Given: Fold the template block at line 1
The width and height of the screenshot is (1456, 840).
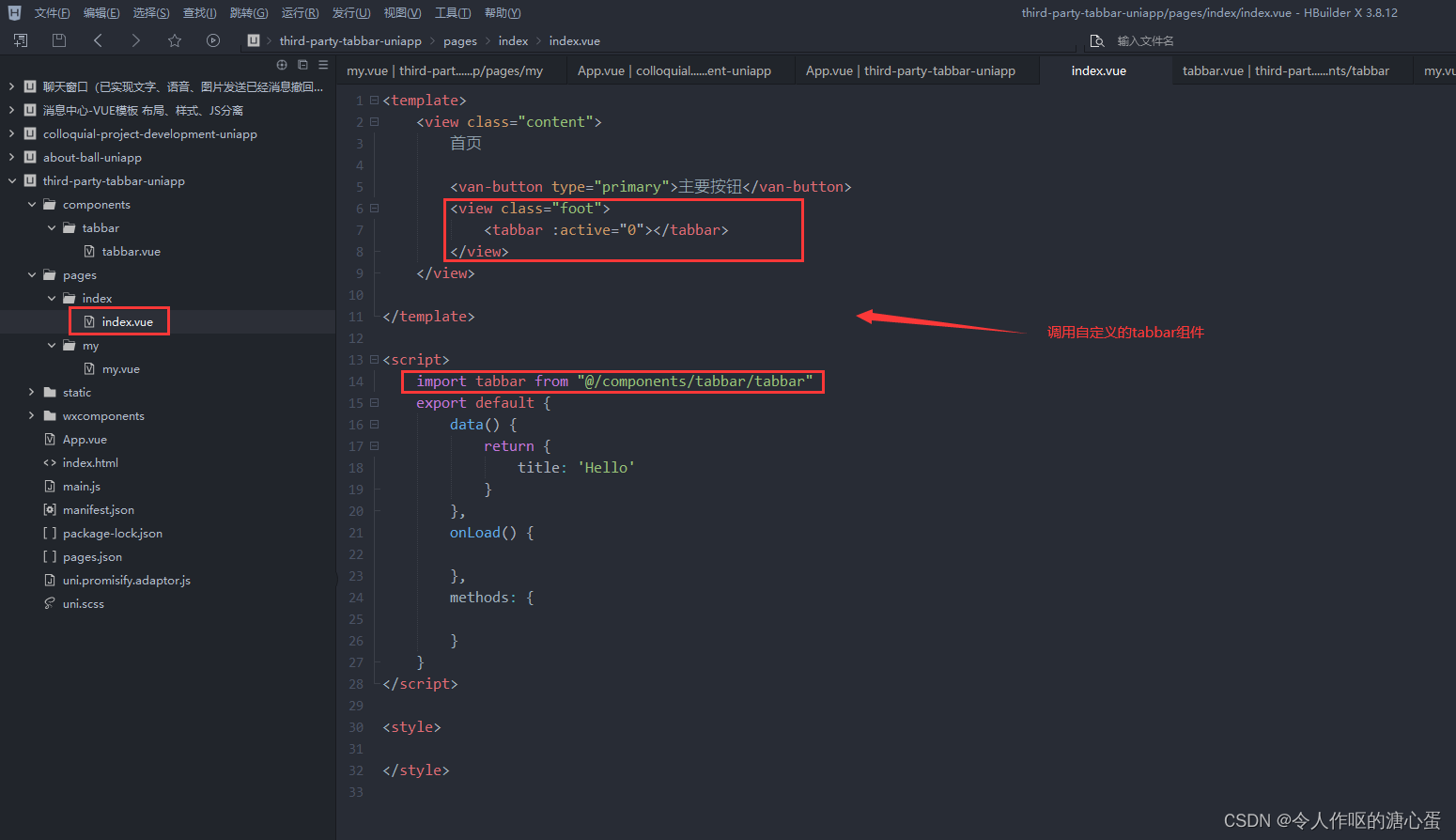Looking at the screenshot, I should tap(374, 100).
